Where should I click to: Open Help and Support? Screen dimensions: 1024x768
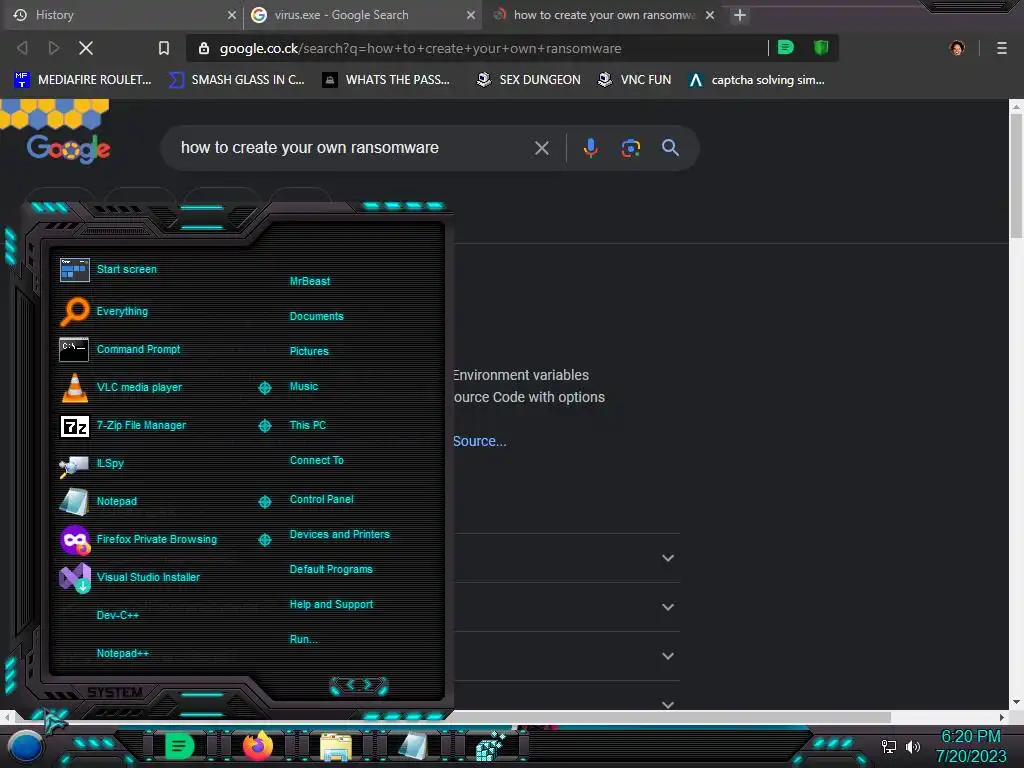(x=331, y=605)
